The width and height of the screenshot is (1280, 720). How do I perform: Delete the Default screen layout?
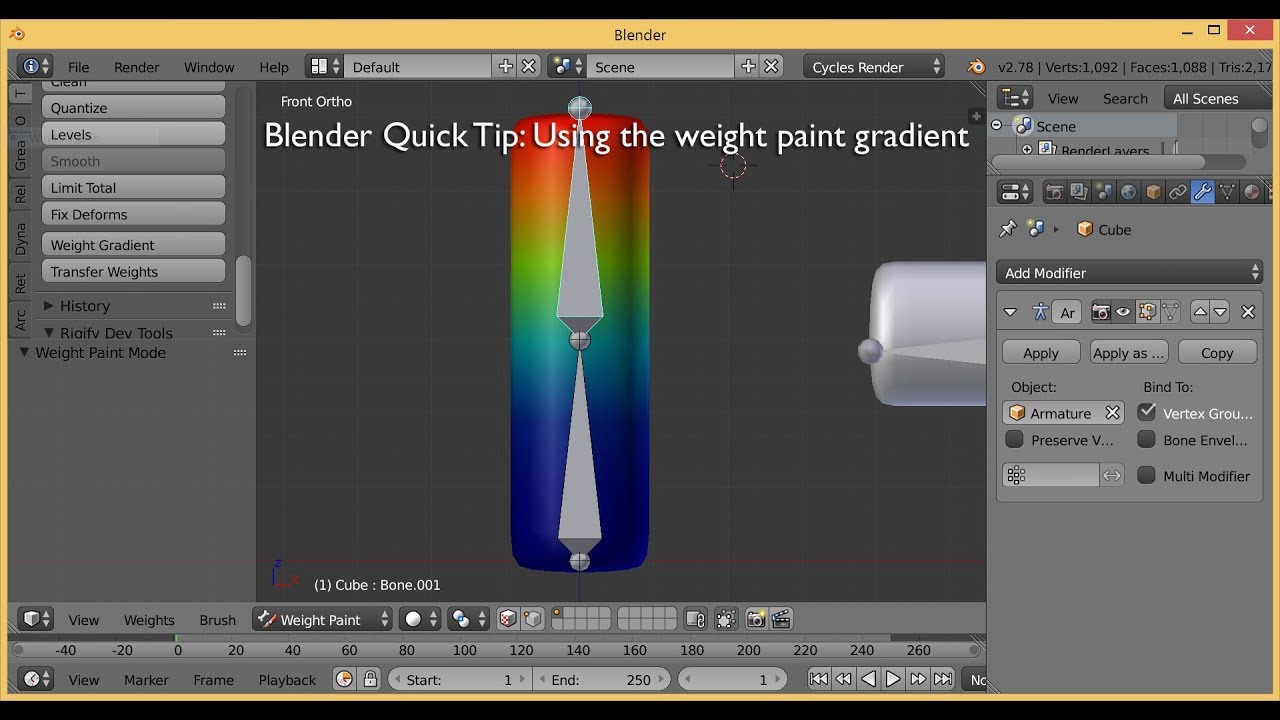529,67
